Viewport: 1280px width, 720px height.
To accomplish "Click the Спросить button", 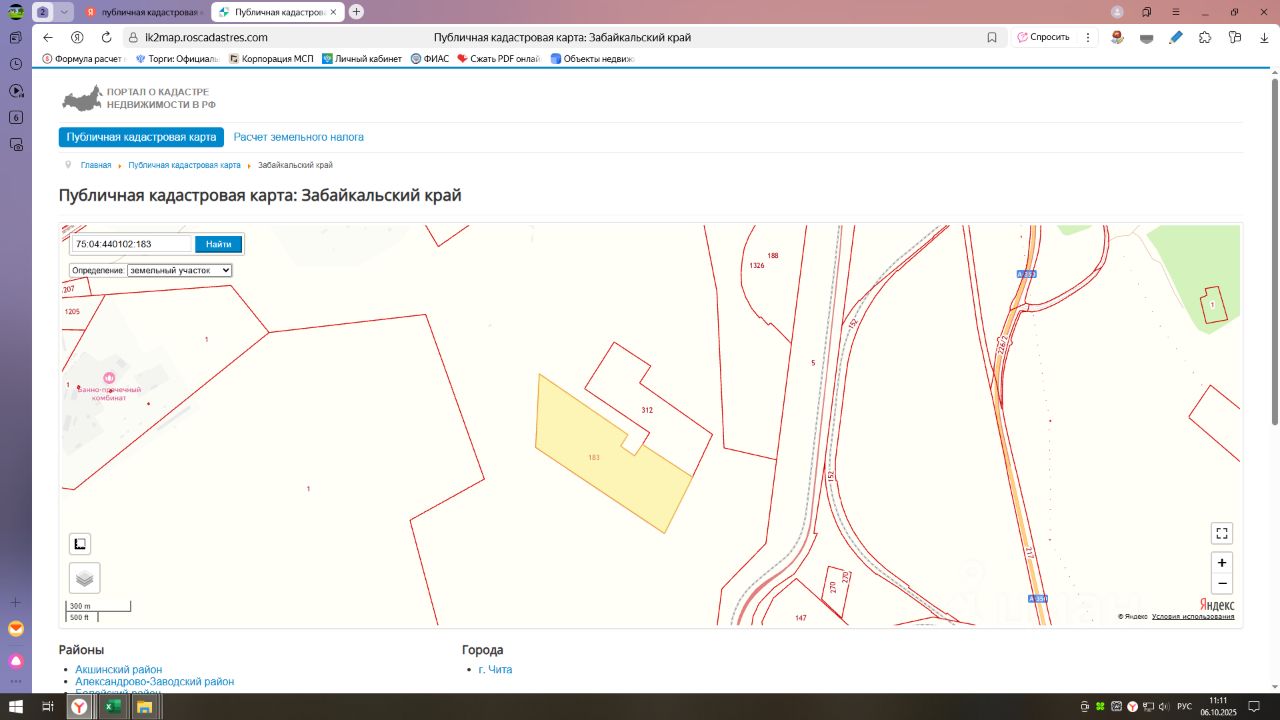I will click(1043, 37).
